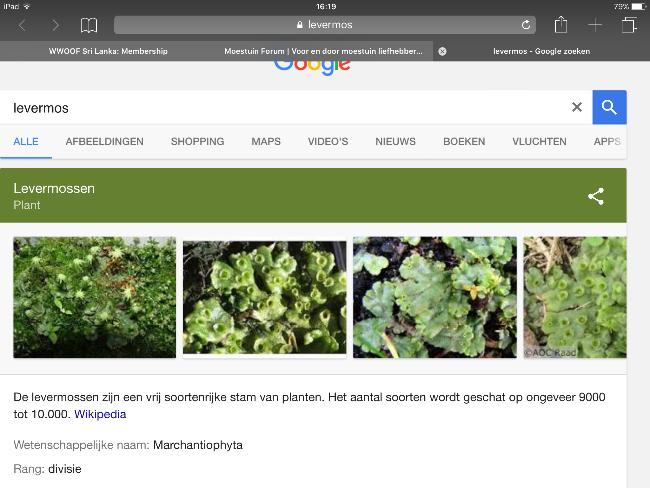Submit search with blue magnifier button
The image size is (650, 488).
point(609,107)
